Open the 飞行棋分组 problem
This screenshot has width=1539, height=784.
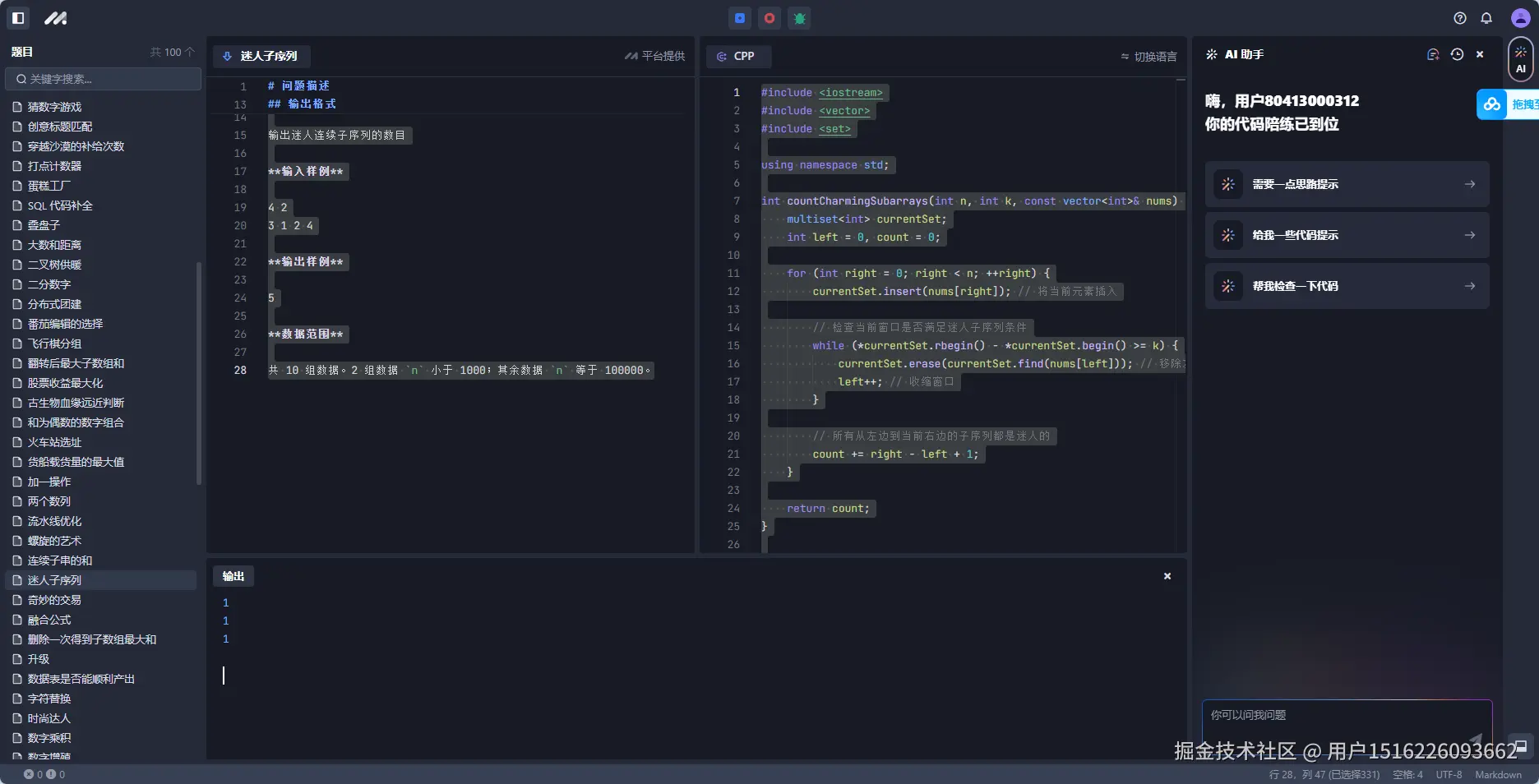point(101,344)
